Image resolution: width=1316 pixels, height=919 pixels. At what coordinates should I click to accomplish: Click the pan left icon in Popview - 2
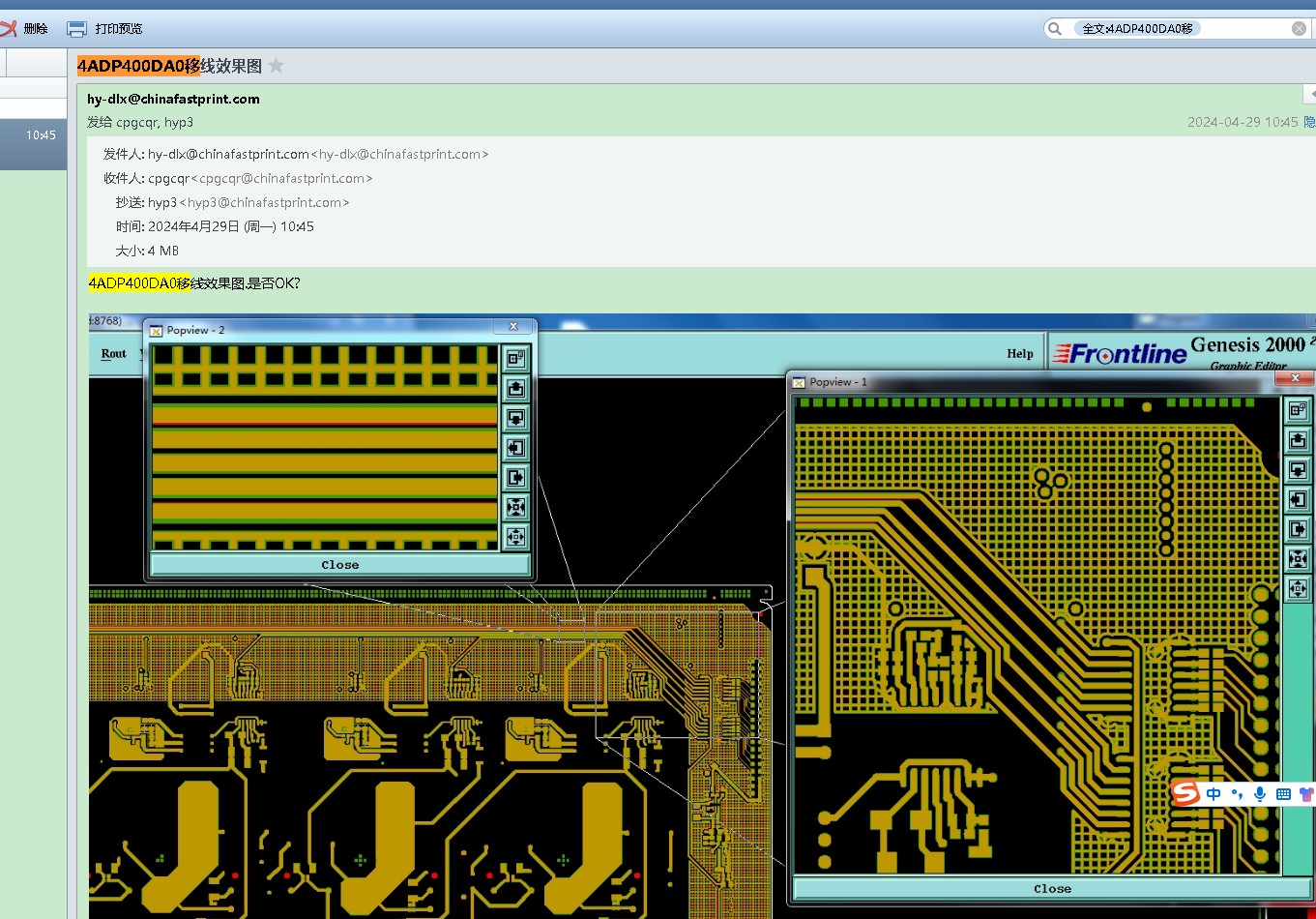(515, 448)
